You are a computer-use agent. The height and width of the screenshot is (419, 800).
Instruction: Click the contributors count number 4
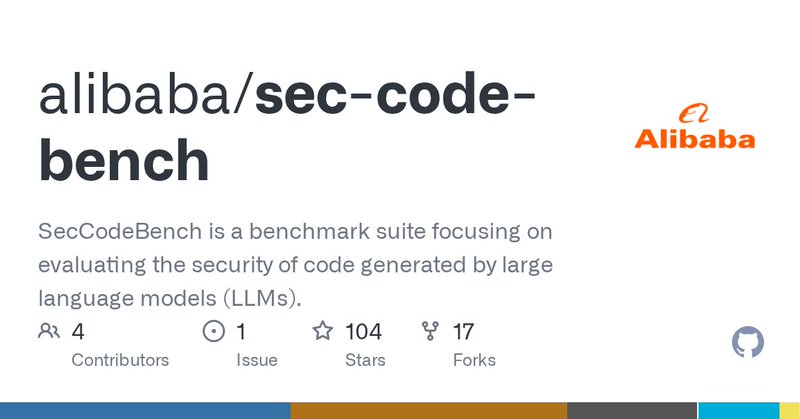point(78,331)
